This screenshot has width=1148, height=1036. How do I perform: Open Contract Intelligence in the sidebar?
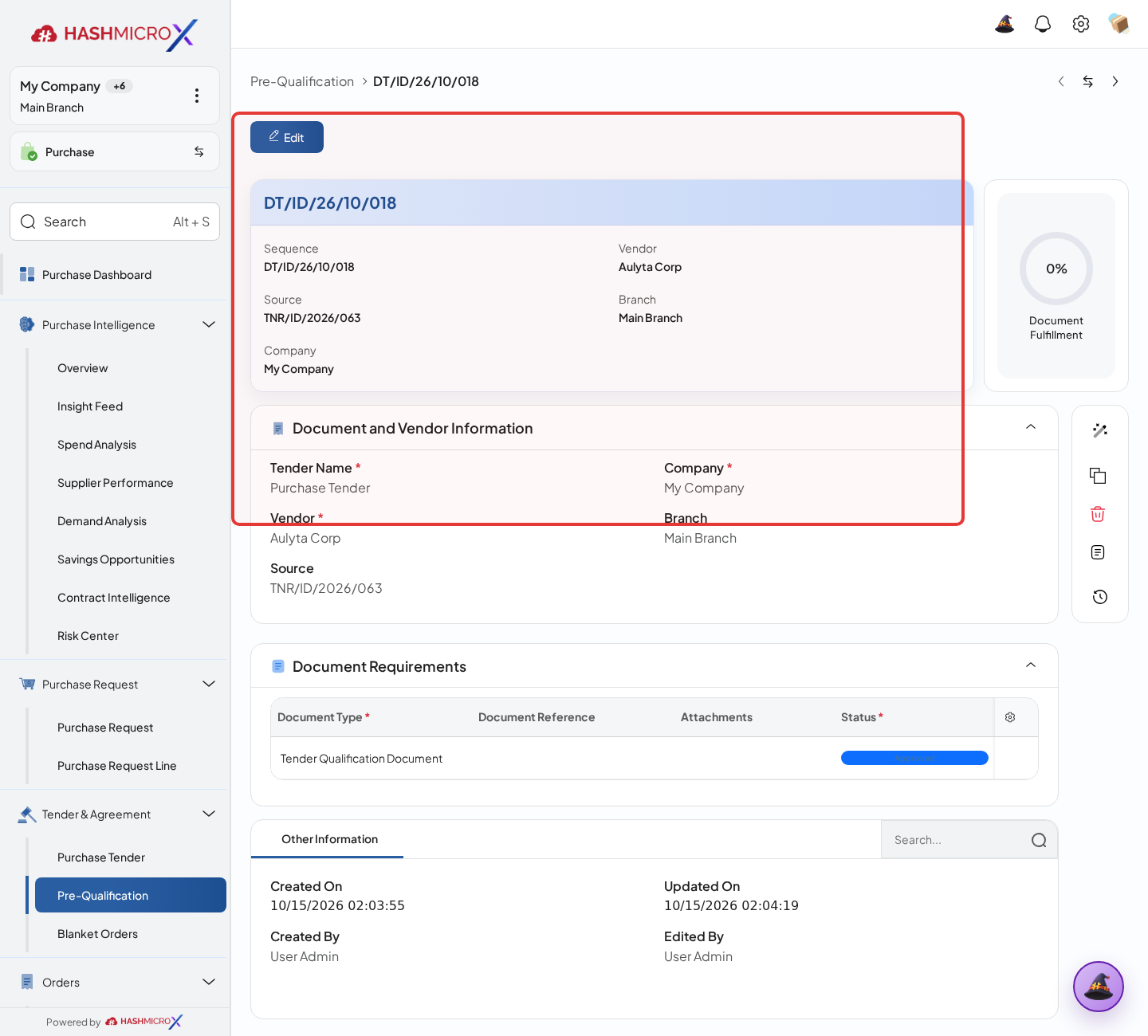click(113, 598)
